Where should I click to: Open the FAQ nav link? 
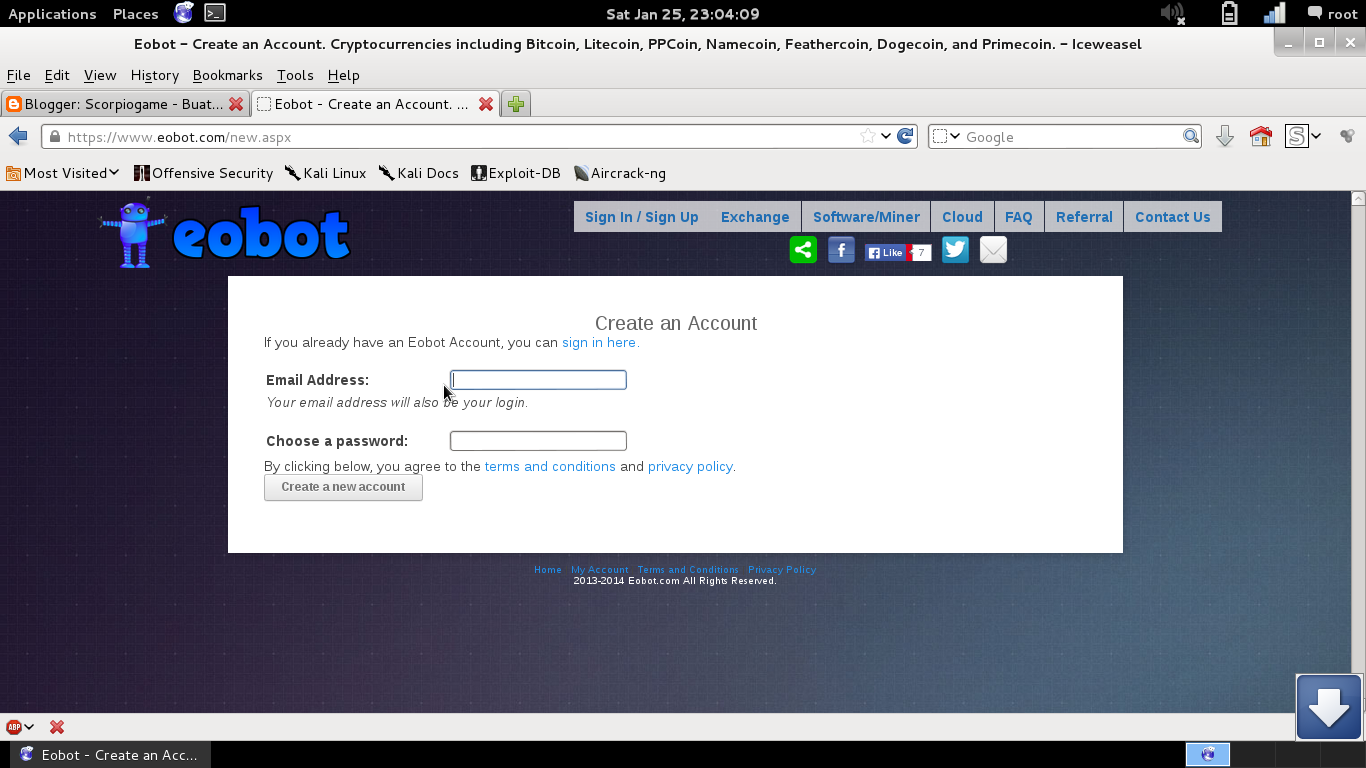click(x=1019, y=217)
